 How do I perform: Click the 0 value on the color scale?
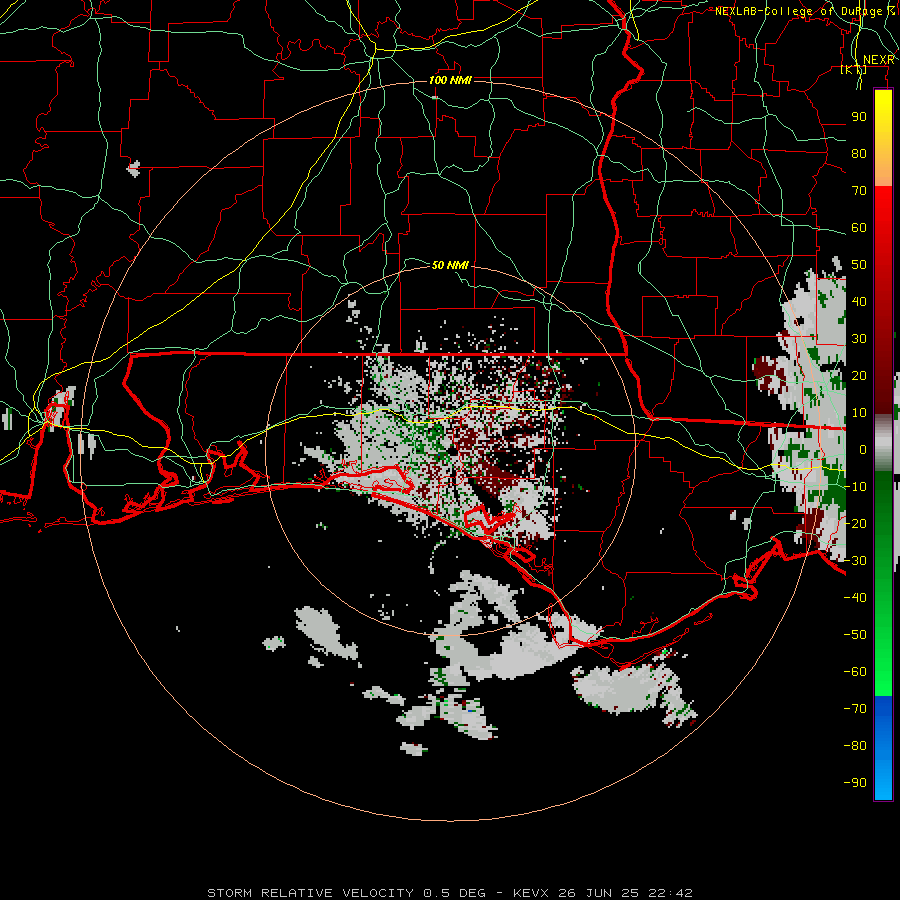point(863,449)
